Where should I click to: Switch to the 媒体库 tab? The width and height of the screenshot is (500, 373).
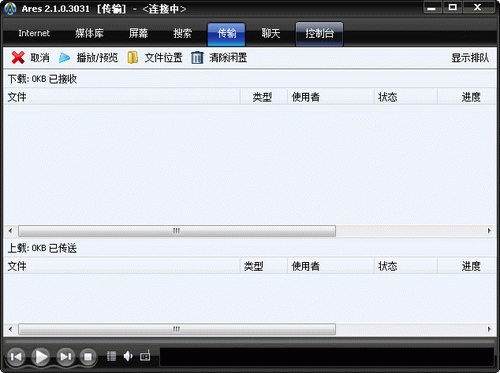[x=89, y=33]
